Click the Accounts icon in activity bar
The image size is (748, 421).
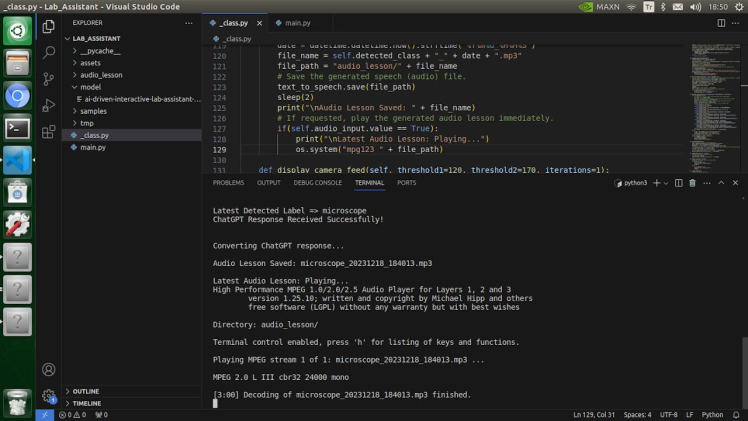pos(48,369)
